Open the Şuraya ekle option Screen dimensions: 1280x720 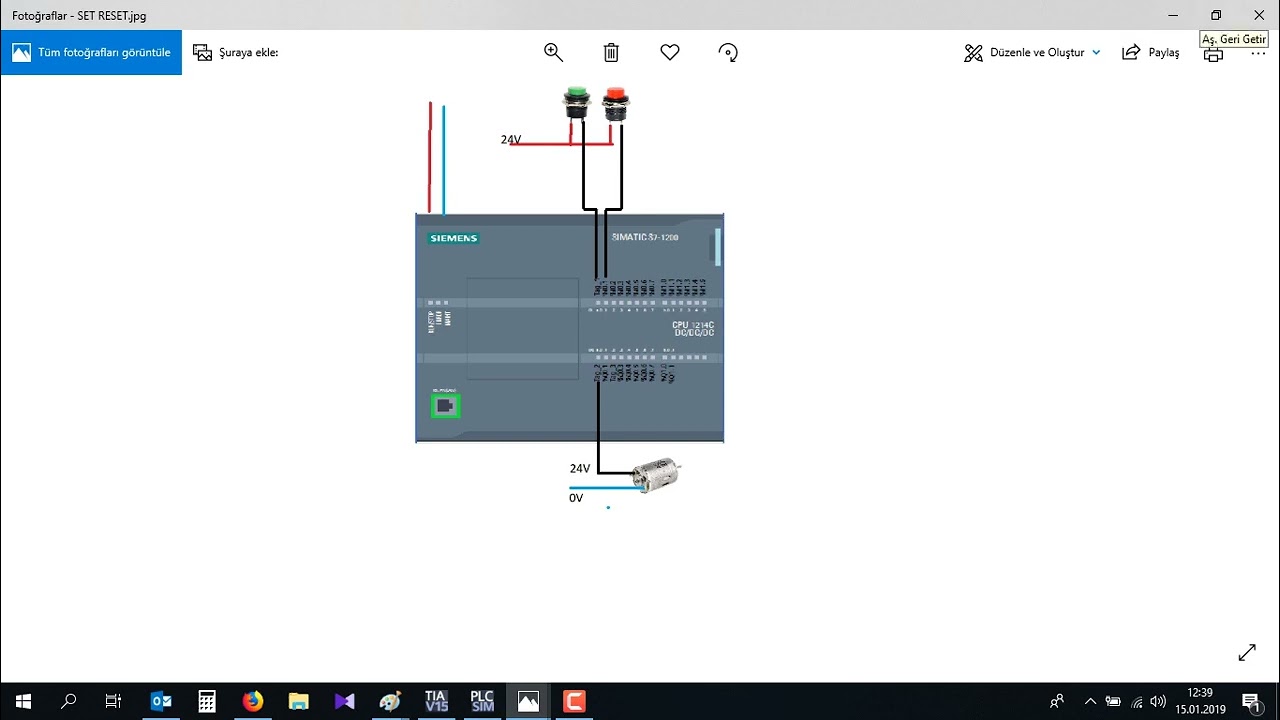(236, 52)
